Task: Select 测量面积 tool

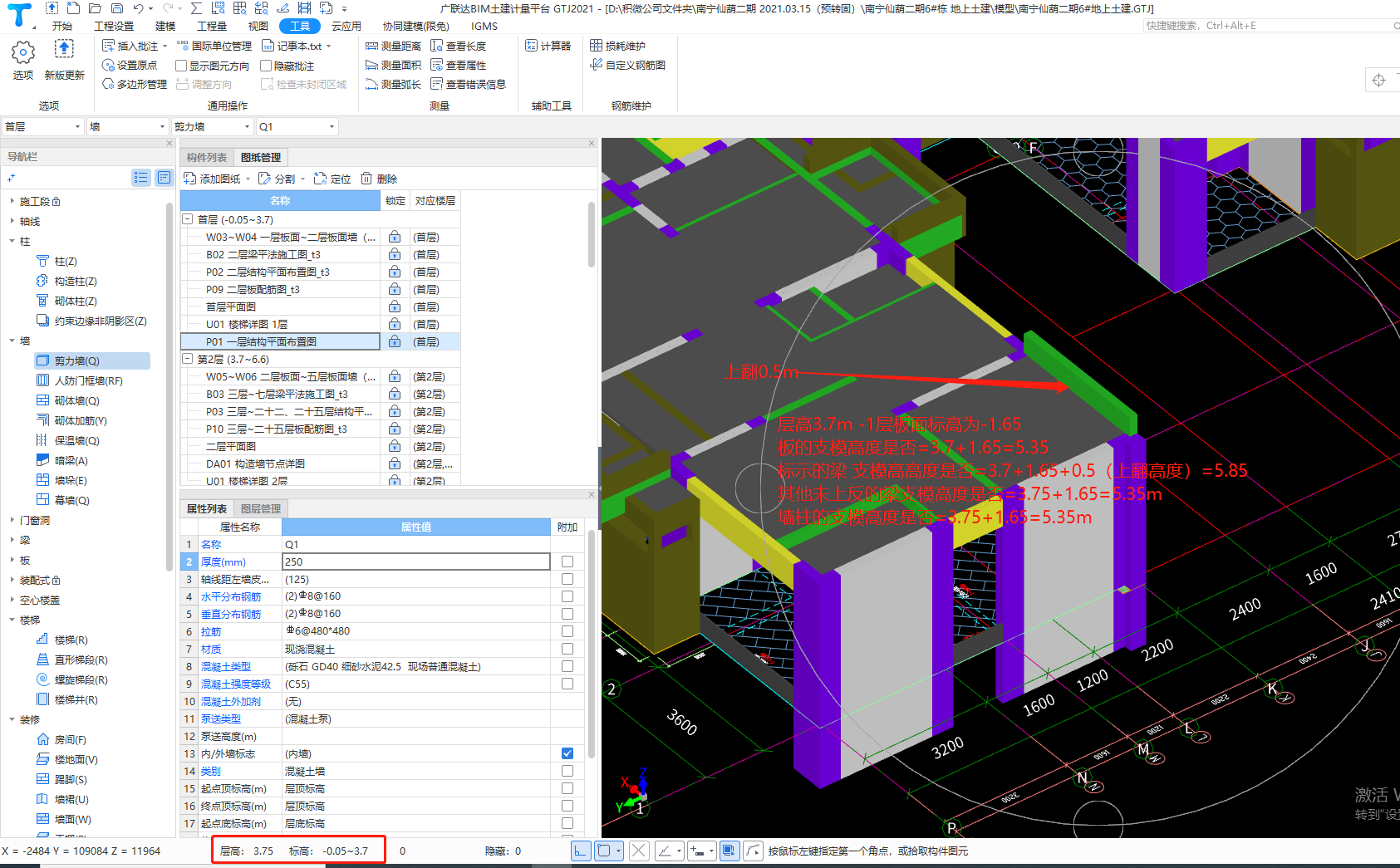Action: pos(394,65)
